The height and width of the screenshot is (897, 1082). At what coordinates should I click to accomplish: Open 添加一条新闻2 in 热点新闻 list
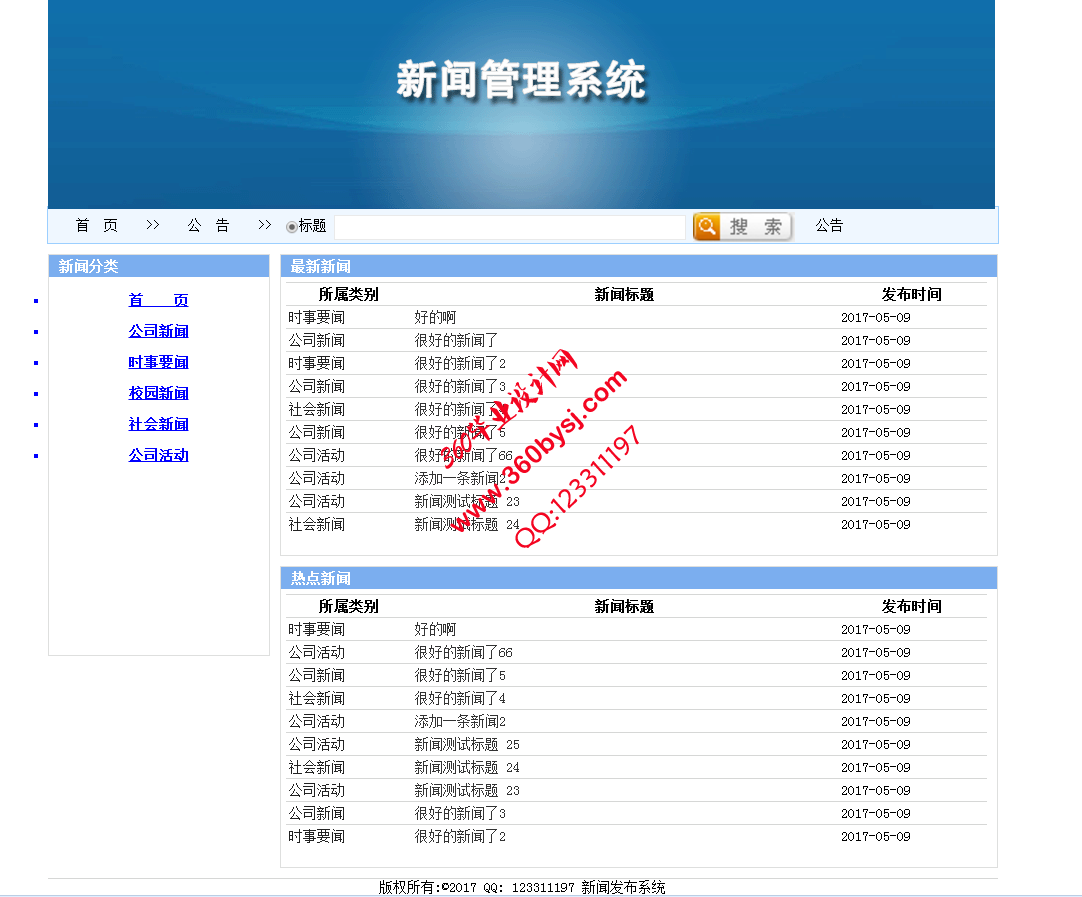460,722
